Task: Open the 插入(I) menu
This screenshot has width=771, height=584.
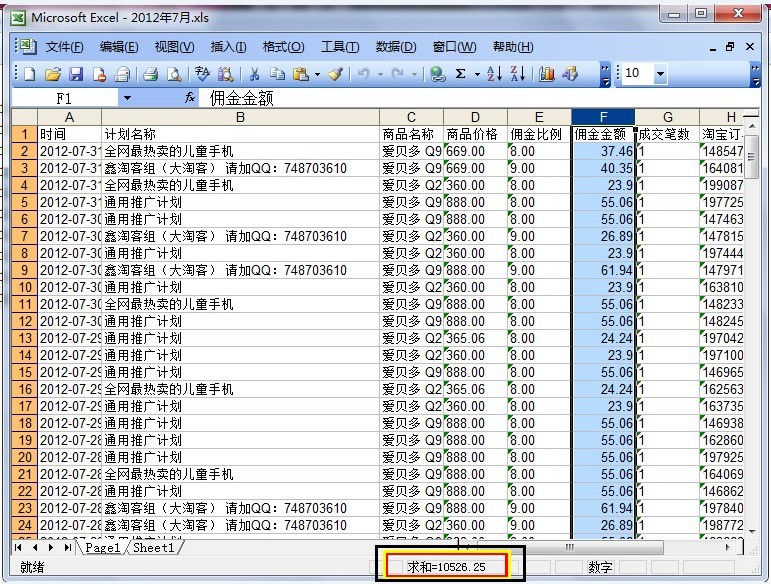Action: (x=229, y=47)
